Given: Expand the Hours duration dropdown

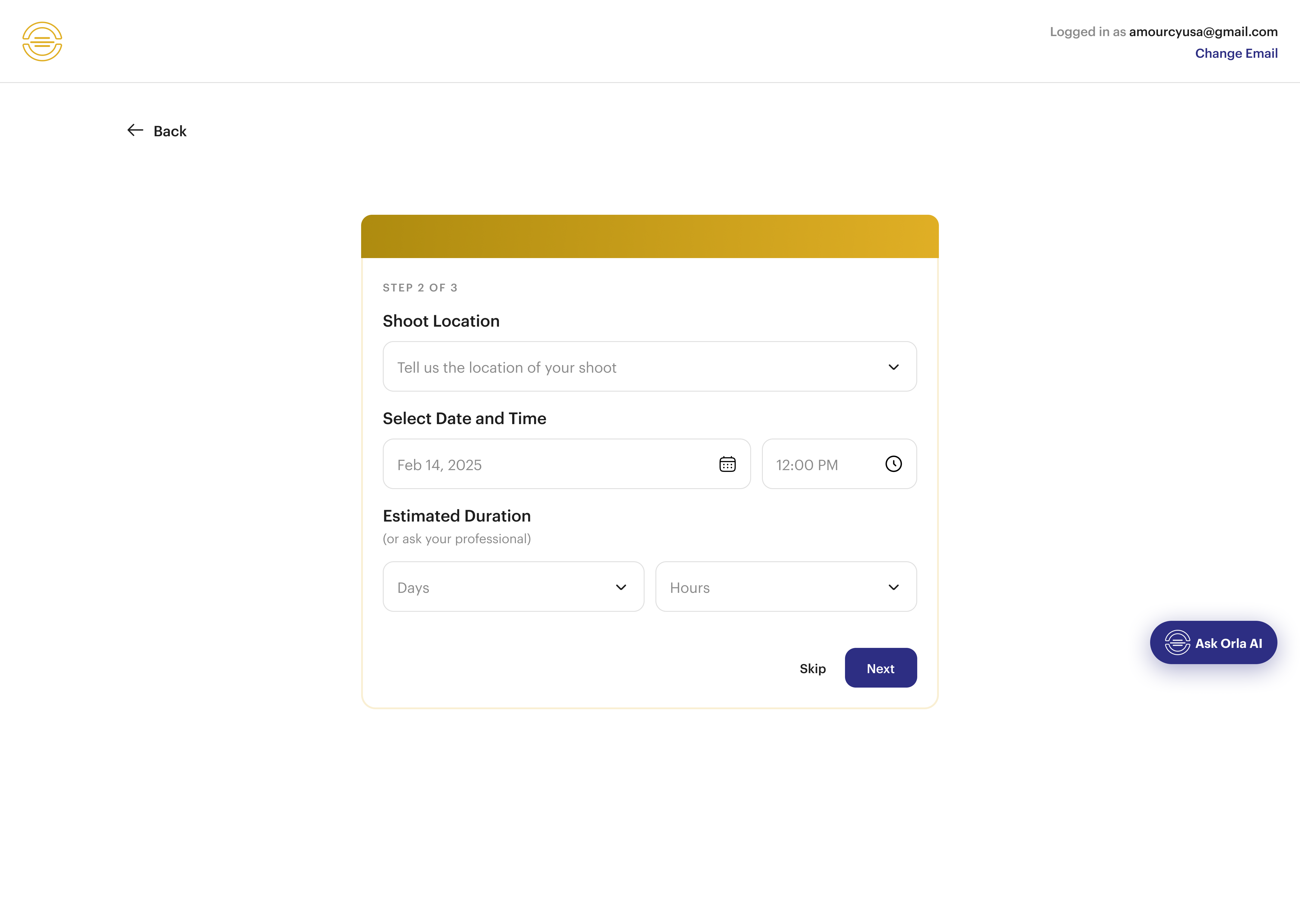Looking at the screenshot, I should [786, 587].
